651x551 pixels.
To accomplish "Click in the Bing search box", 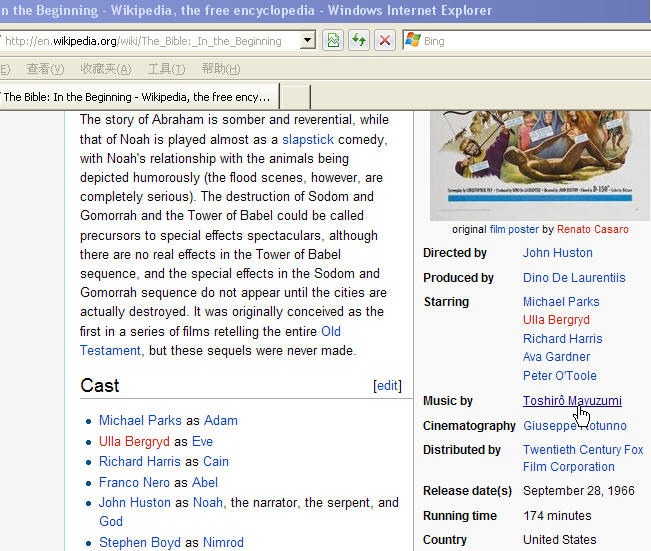I will (536, 41).
